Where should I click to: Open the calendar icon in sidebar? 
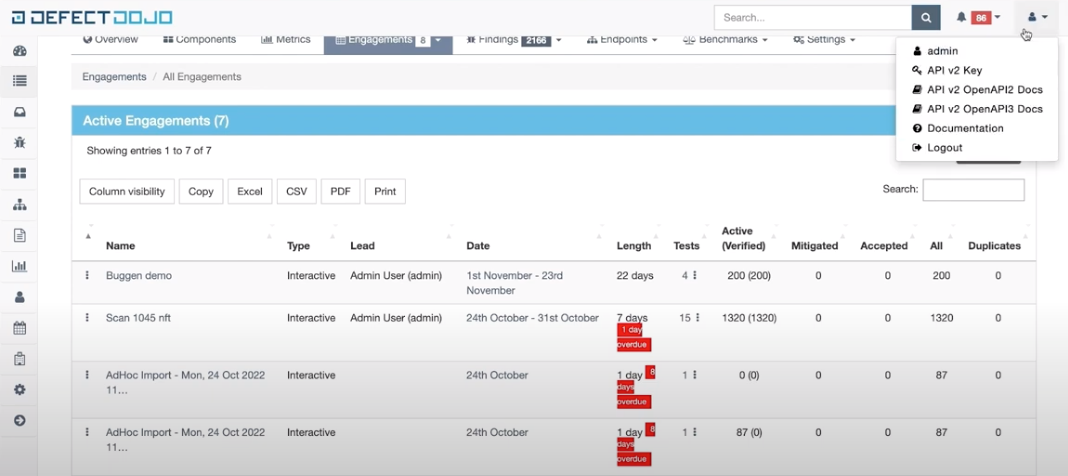(19, 328)
